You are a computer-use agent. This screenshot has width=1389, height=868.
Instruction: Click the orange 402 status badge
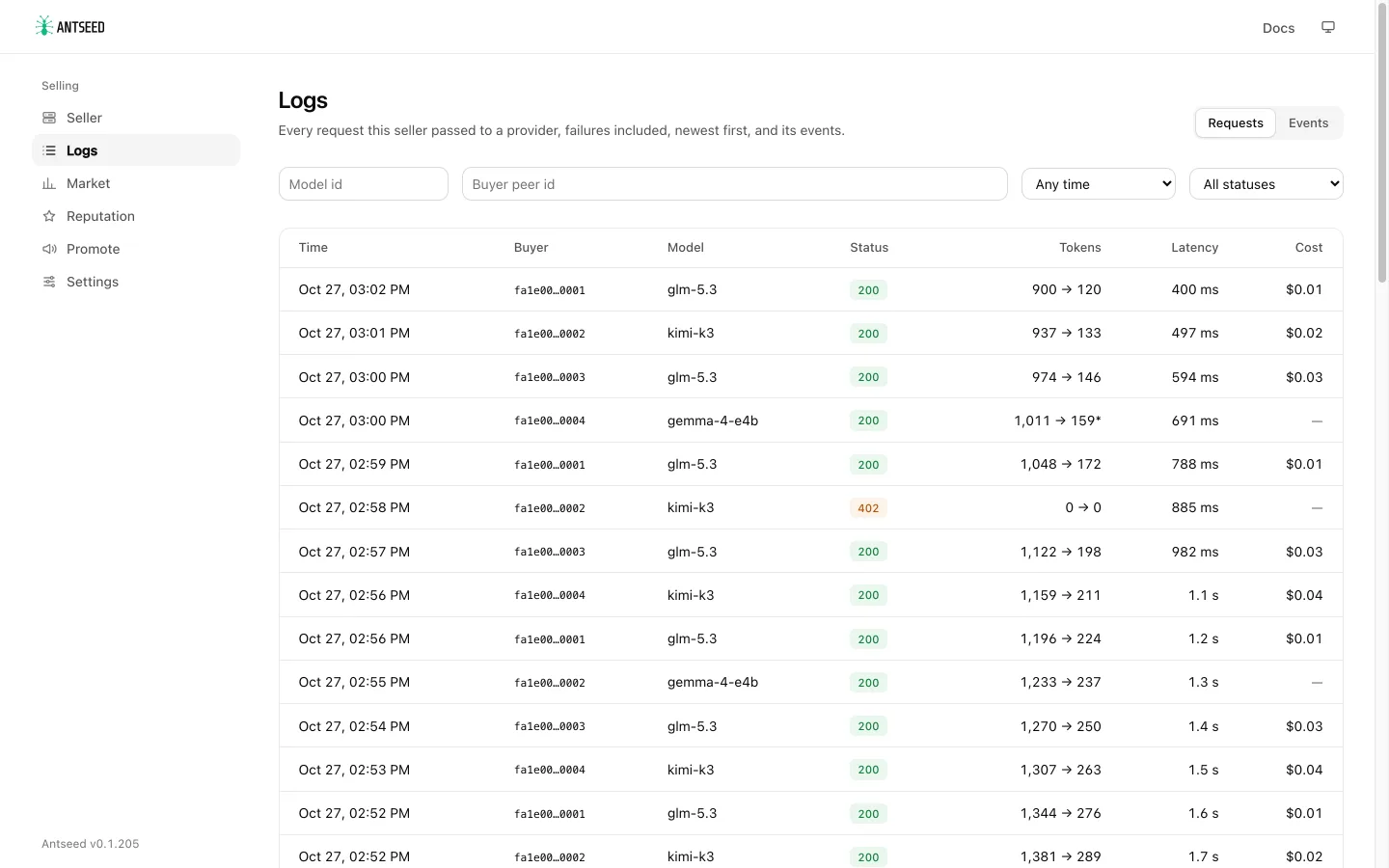(868, 508)
